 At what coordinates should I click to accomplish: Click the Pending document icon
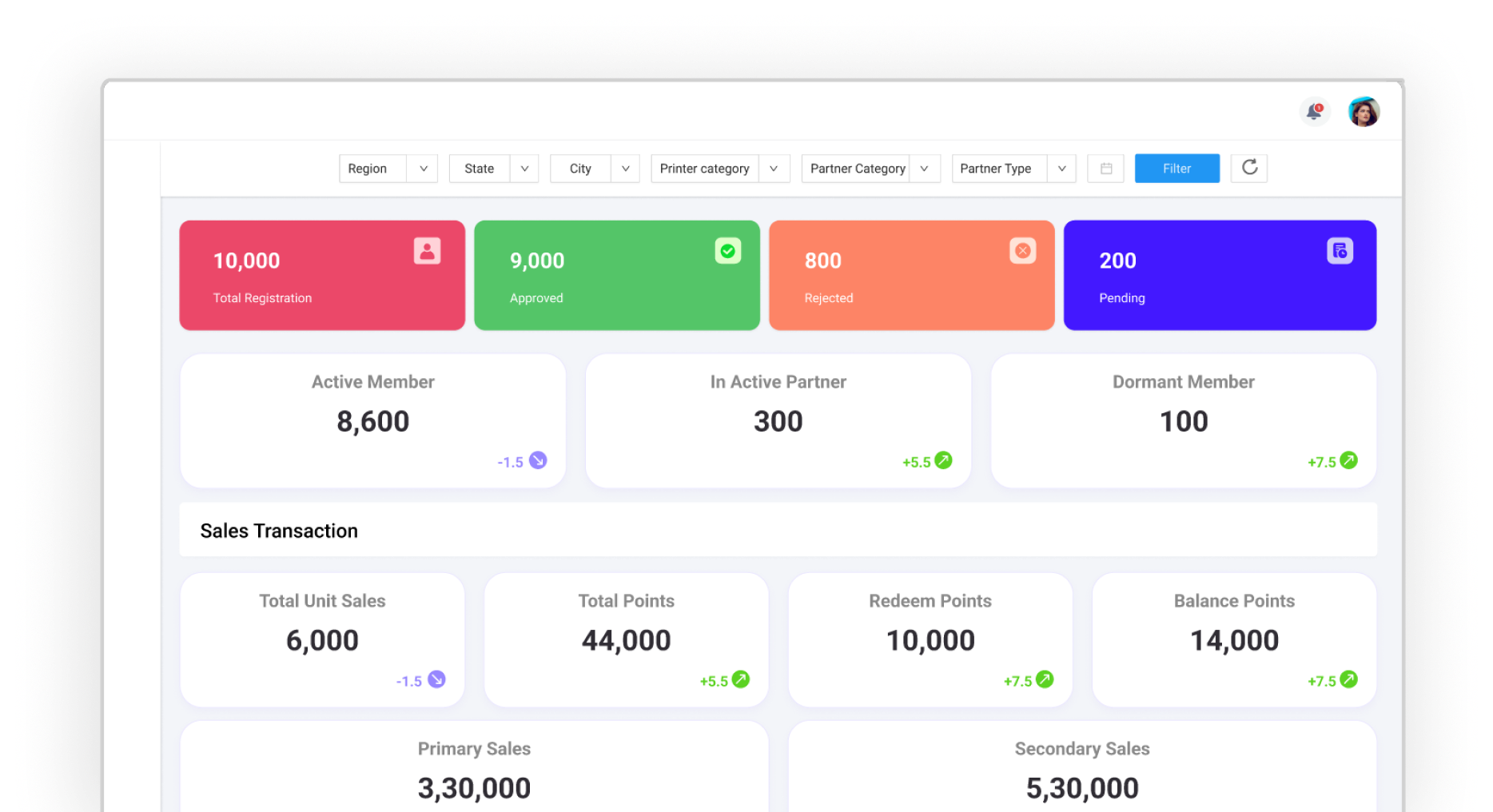click(1340, 251)
